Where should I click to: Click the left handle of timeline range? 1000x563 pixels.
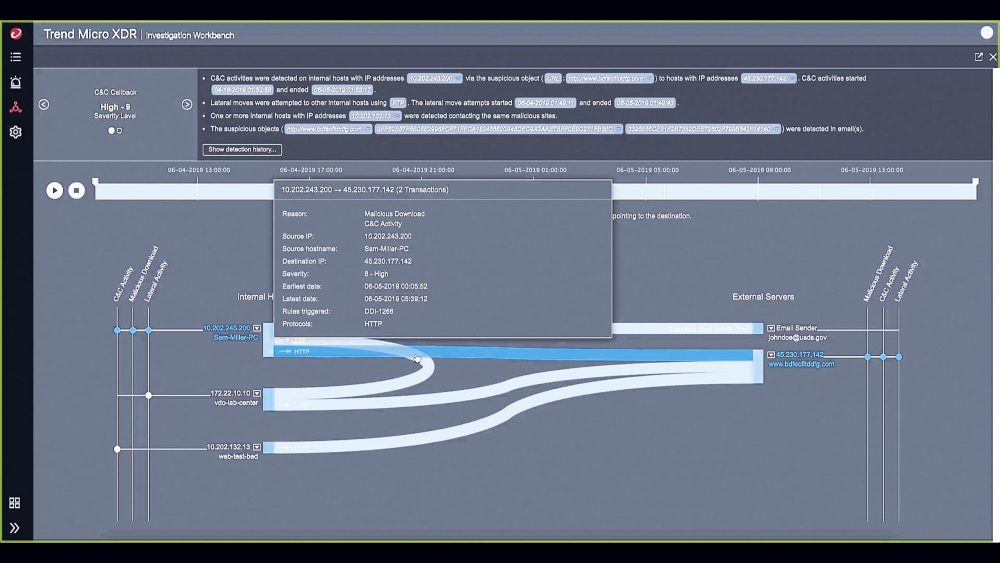96,182
